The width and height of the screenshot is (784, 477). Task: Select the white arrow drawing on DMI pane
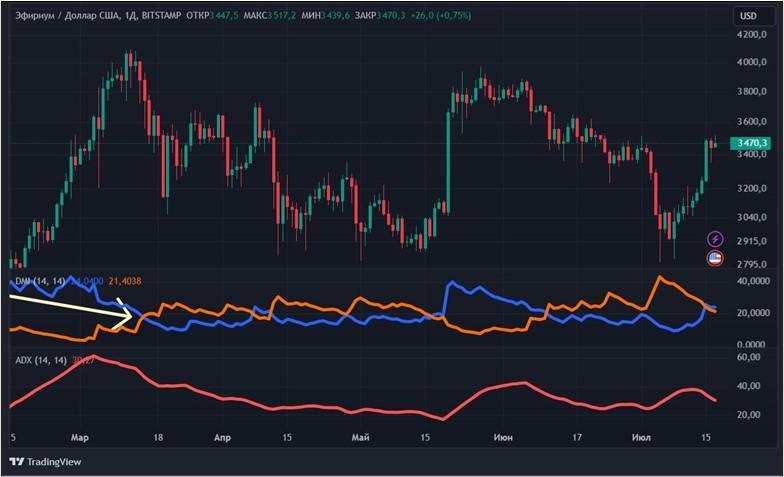[71, 310]
